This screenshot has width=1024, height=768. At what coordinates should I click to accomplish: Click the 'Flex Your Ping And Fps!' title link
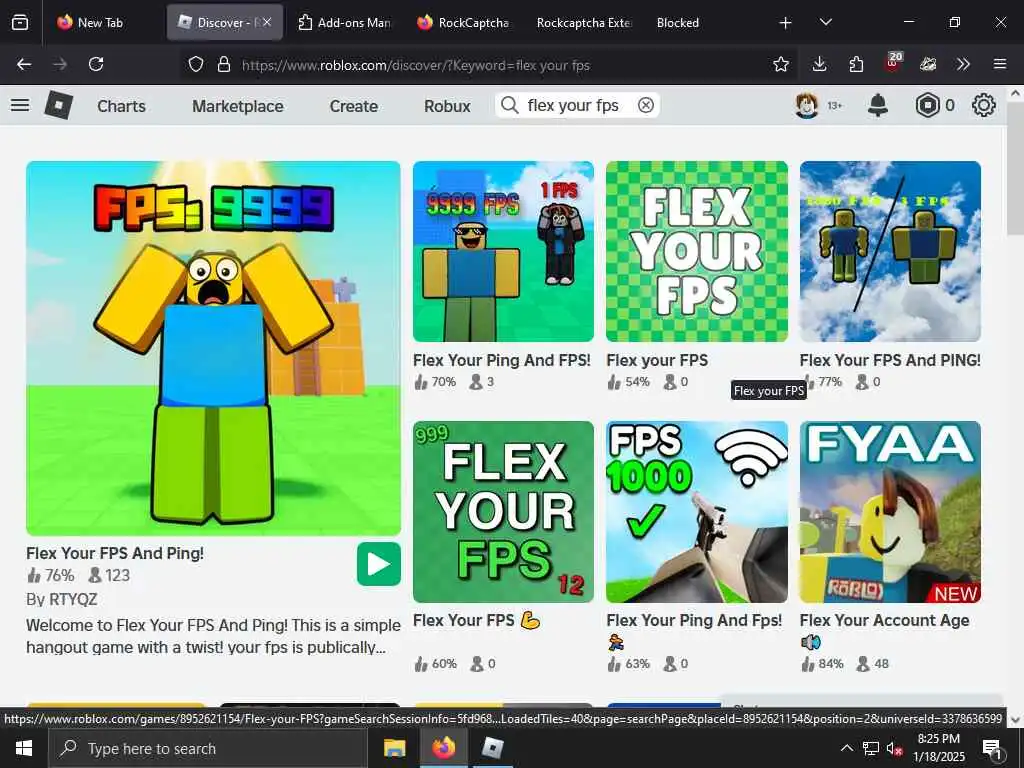694,620
